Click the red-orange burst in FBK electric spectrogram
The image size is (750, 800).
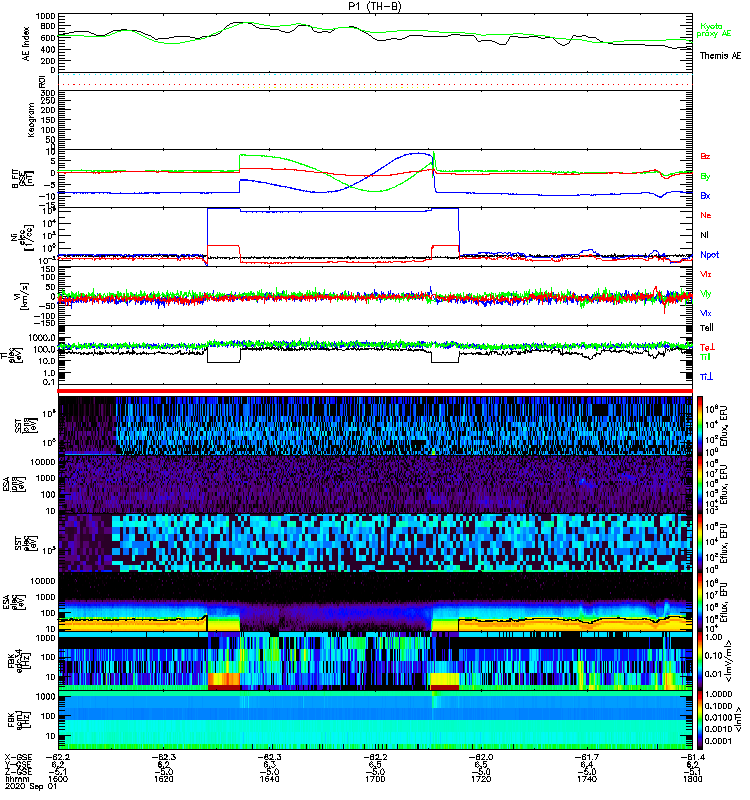pos(224,680)
